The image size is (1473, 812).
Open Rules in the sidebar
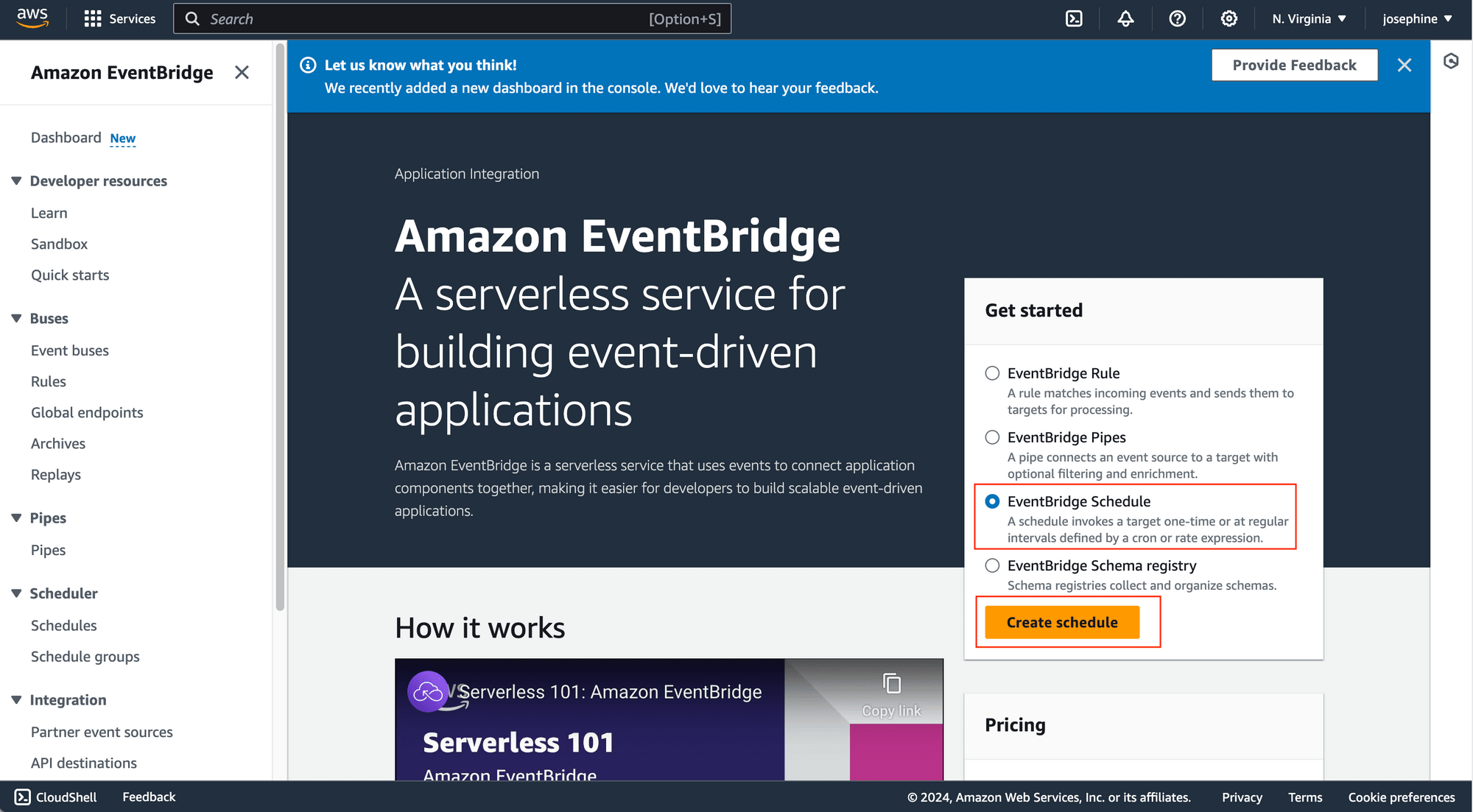tap(49, 381)
